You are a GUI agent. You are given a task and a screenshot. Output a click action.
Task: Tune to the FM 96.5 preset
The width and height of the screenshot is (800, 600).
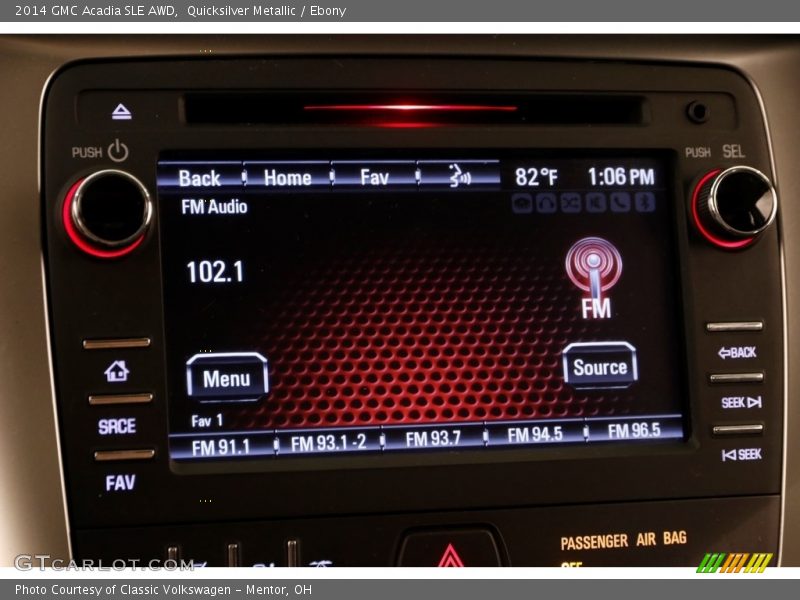[634, 431]
